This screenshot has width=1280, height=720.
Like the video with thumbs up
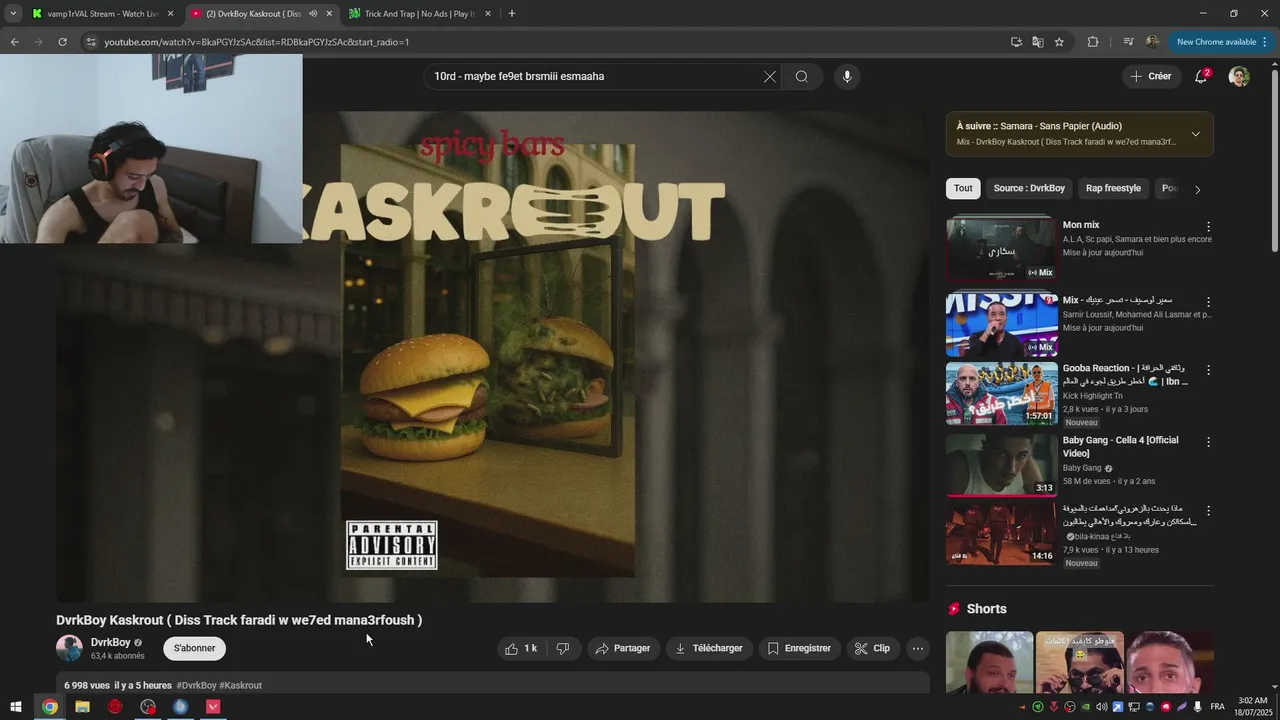pos(522,648)
